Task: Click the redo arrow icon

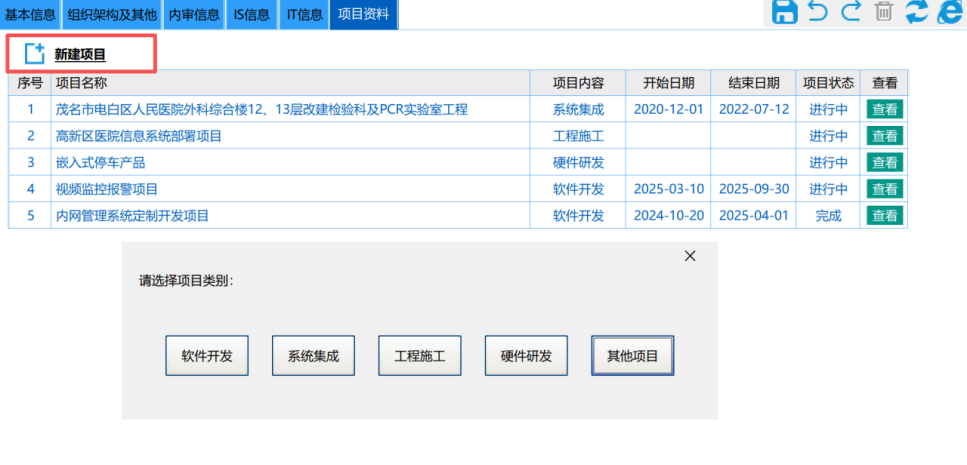Action: tap(851, 12)
